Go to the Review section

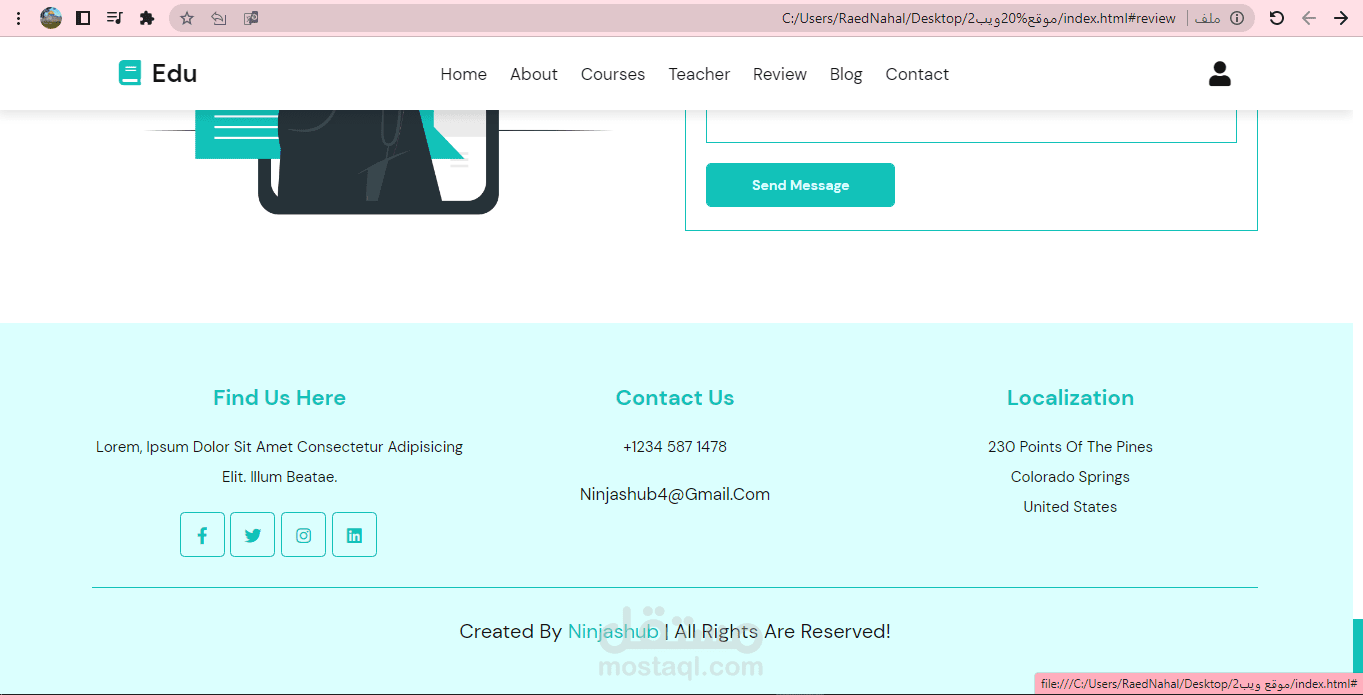780,74
